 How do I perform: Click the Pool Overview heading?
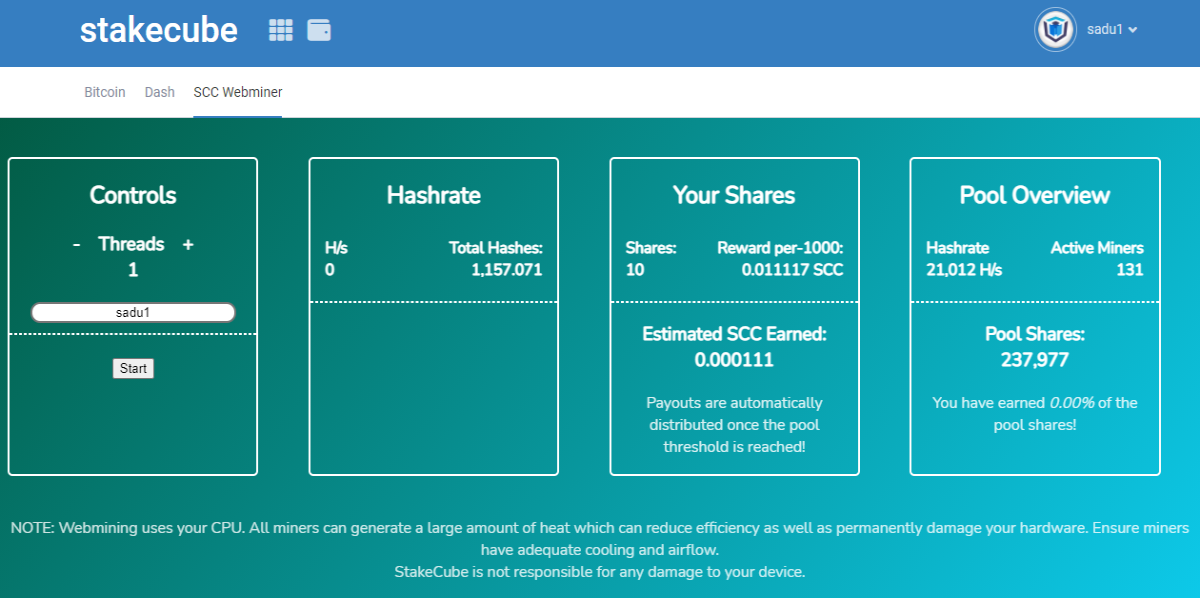point(1035,195)
